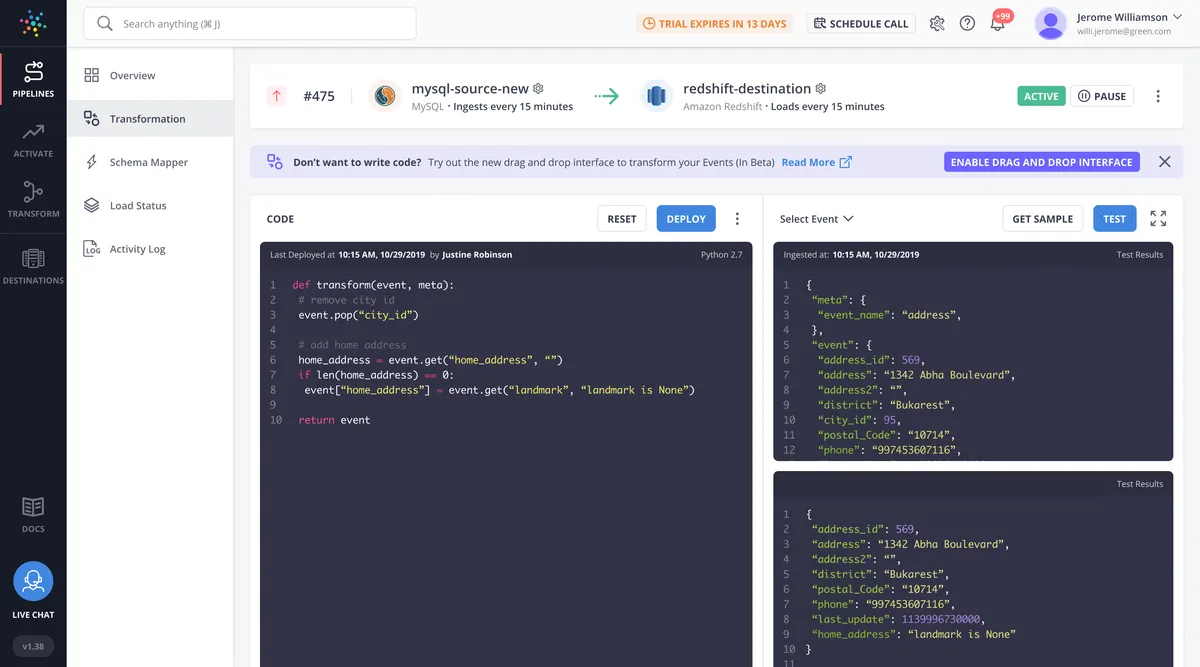The width and height of the screenshot is (1200, 667).
Task: Open code panel three-dot menu
Action: [737, 219]
